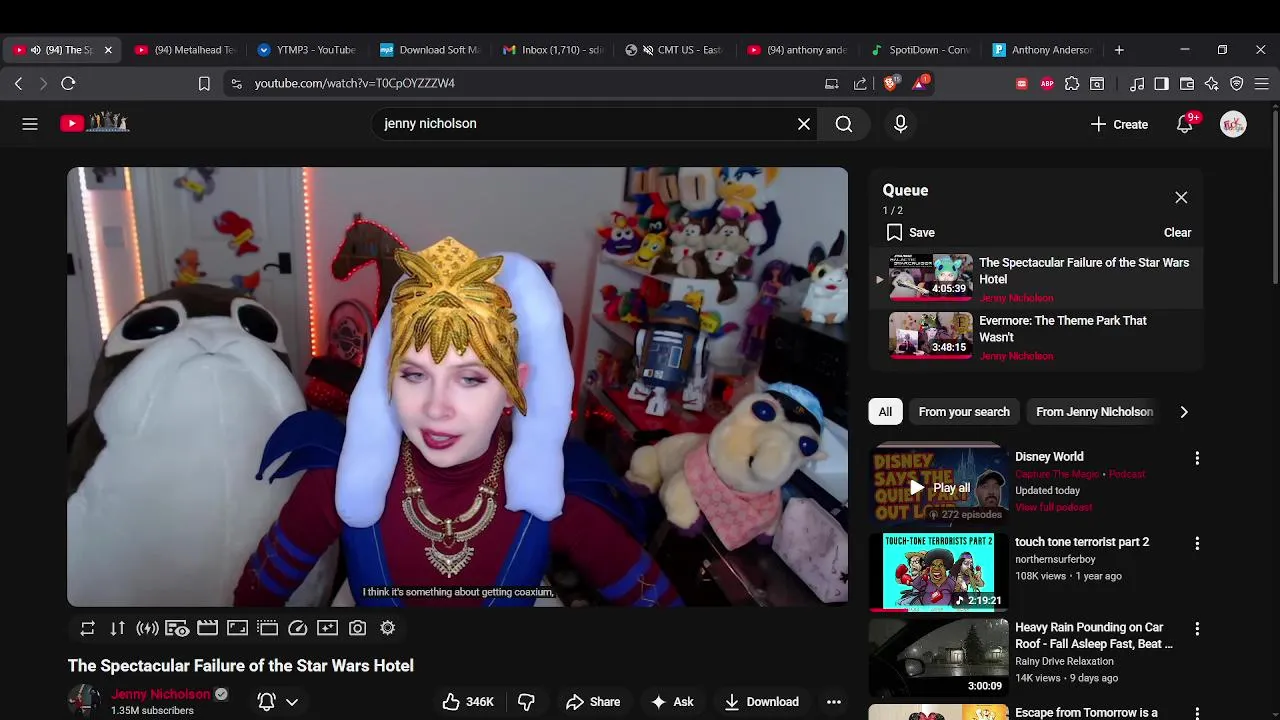Image resolution: width=1280 pixels, height=720 pixels.
Task: Click the card-with-eye icon below the video
Action: pyautogui.click(x=177, y=628)
